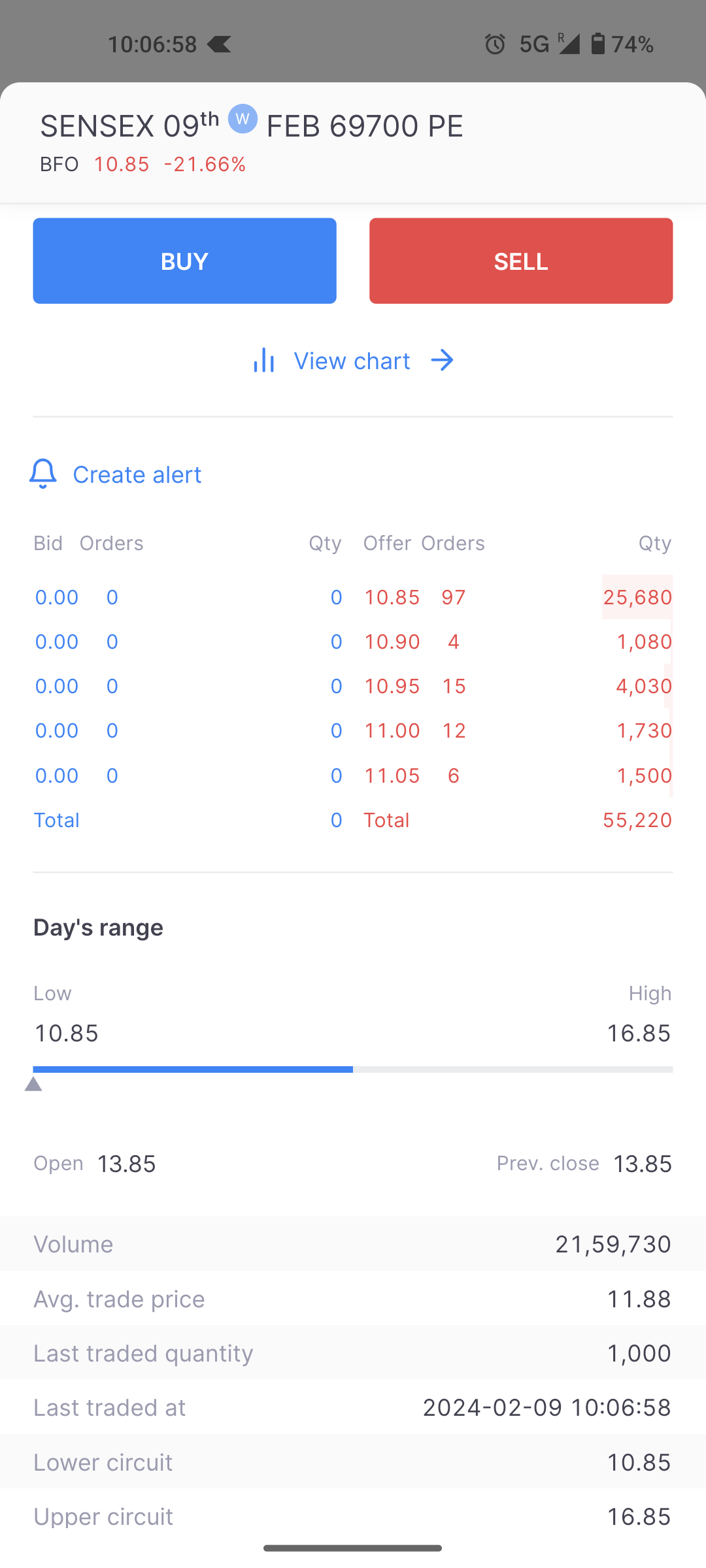
Task: Tap the weekly 'W' badge icon
Action: pos(243,119)
